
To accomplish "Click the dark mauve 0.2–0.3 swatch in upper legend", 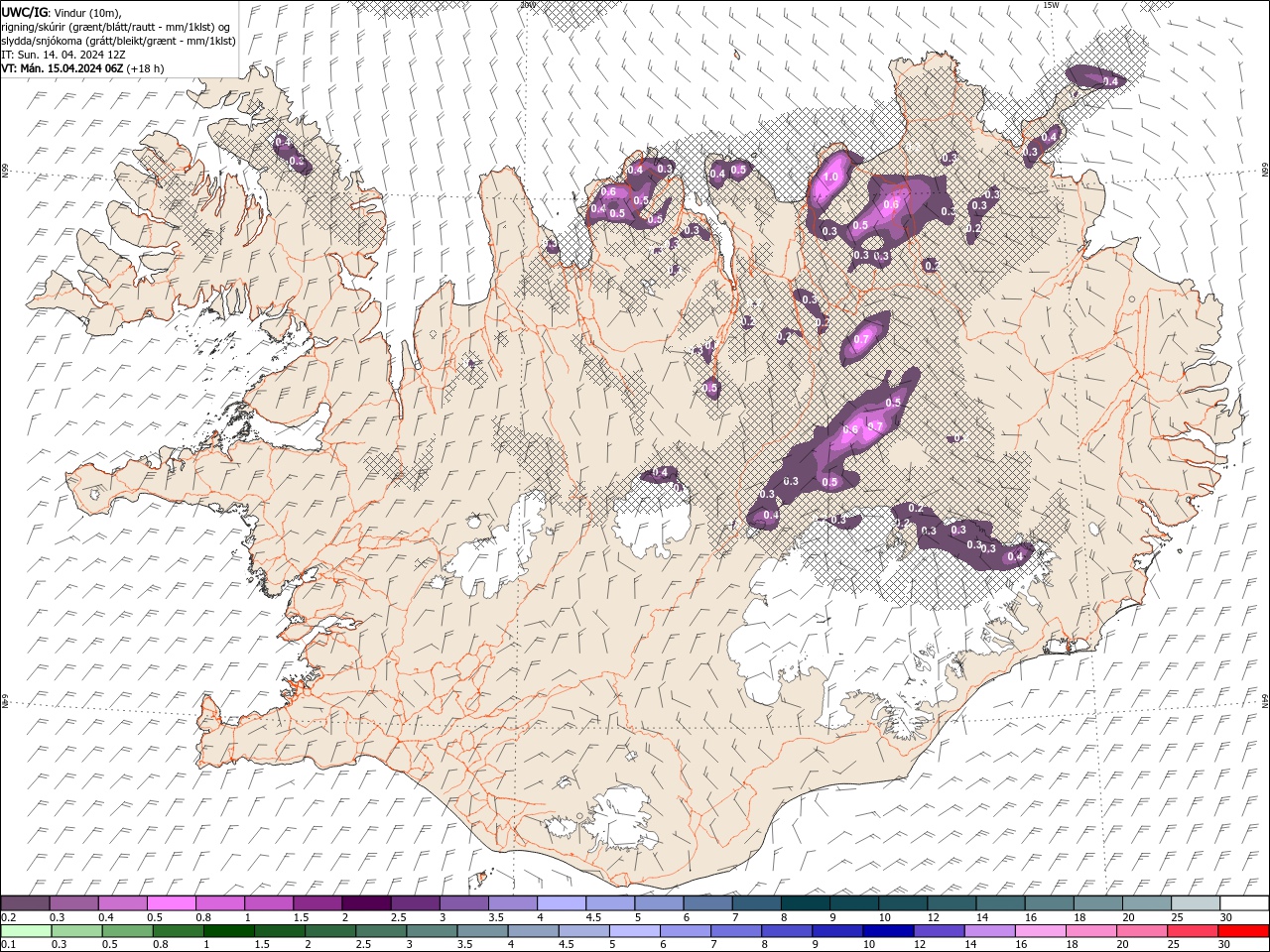I will (25, 903).
